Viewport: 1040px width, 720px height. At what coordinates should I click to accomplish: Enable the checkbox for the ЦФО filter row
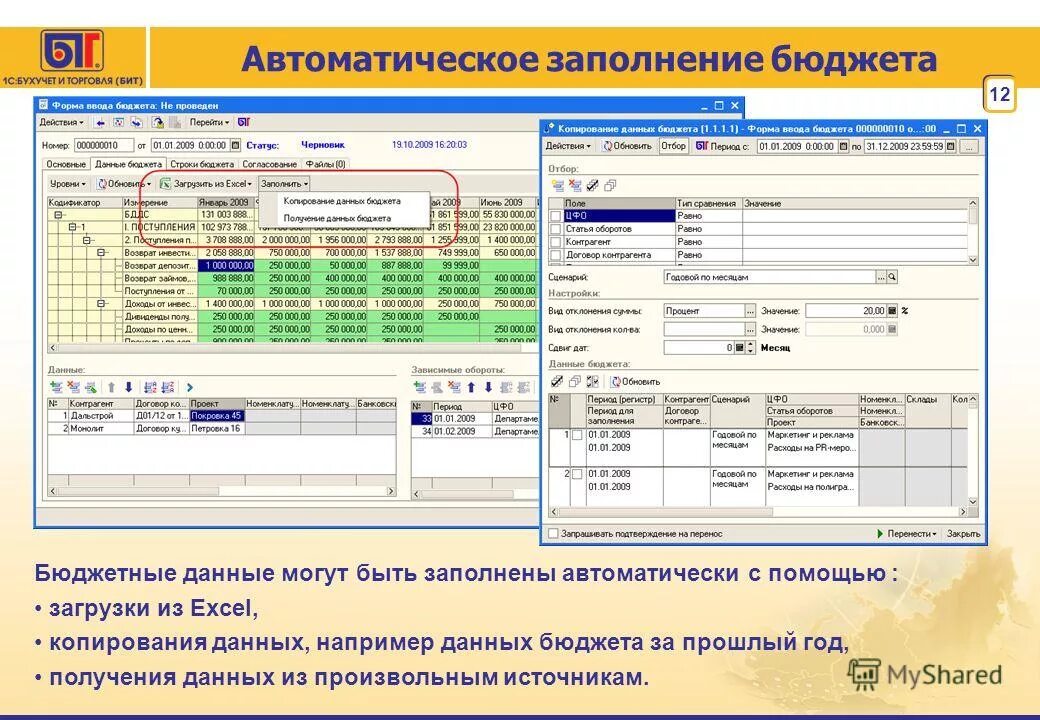coord(553,215)
